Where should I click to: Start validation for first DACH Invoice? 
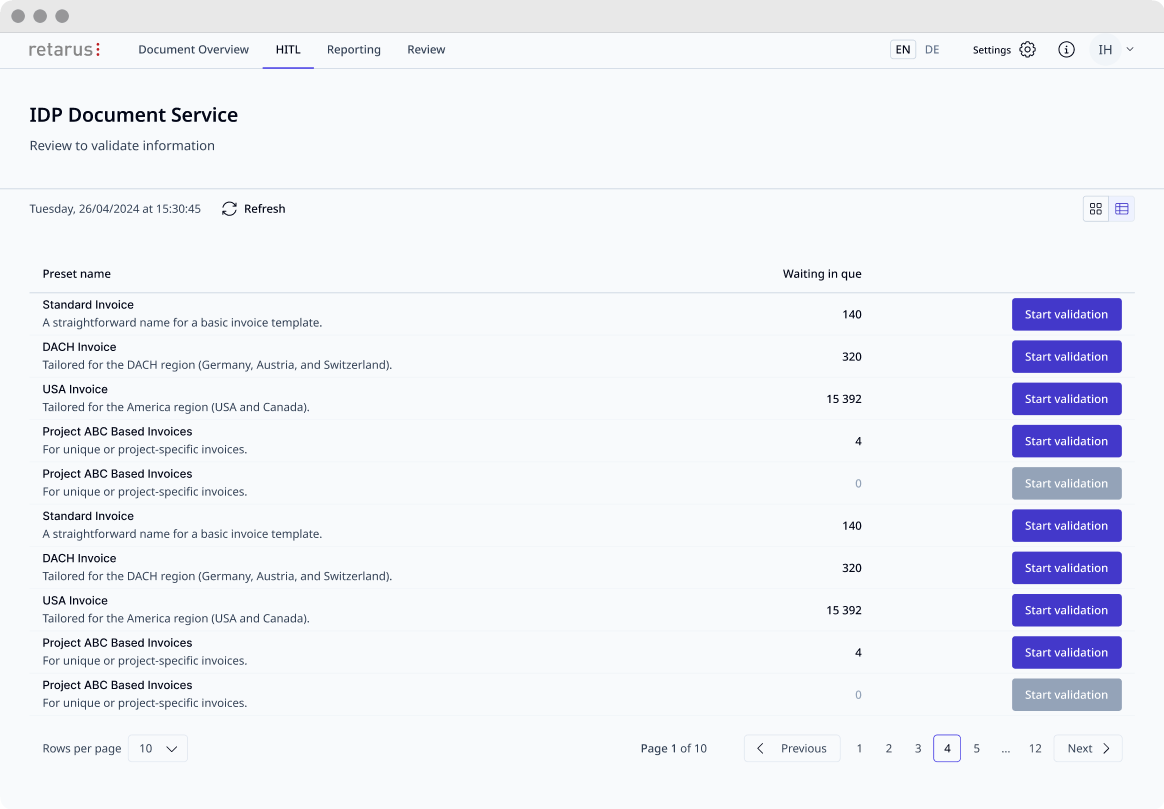(1066, 356)
